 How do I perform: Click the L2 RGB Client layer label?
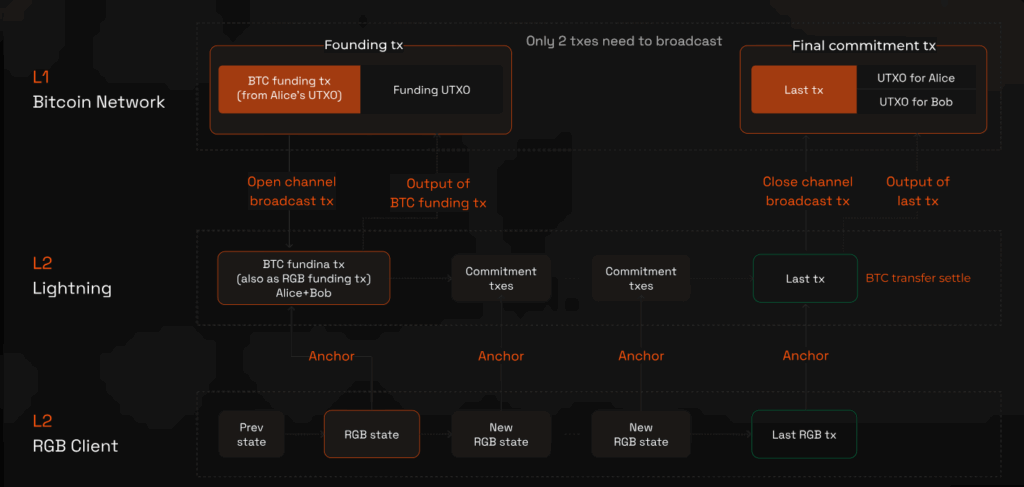[x=75, y=434]
